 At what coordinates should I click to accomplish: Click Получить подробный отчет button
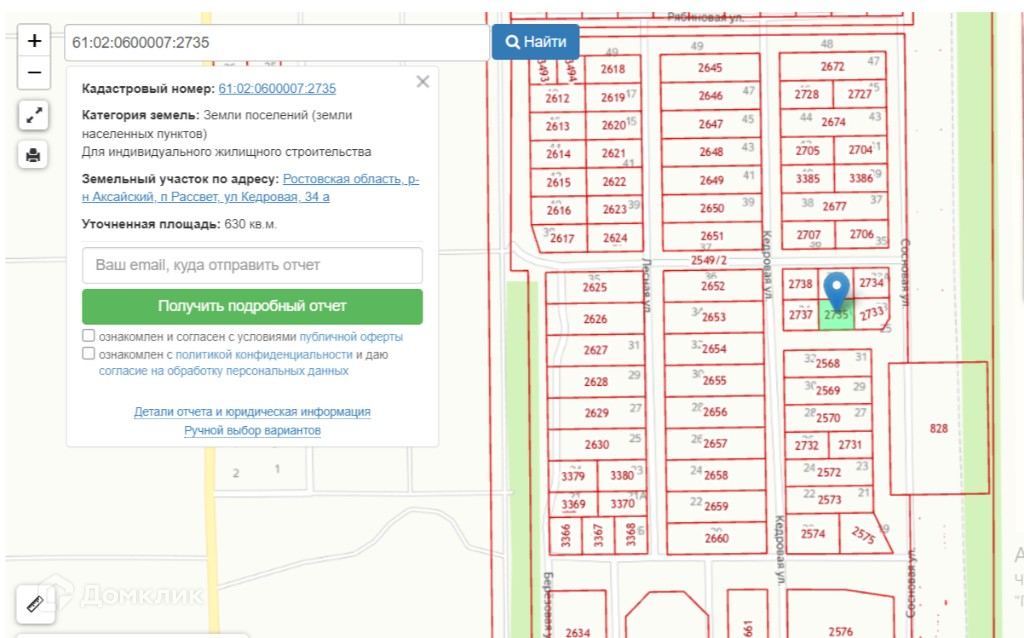click(252, 307)
